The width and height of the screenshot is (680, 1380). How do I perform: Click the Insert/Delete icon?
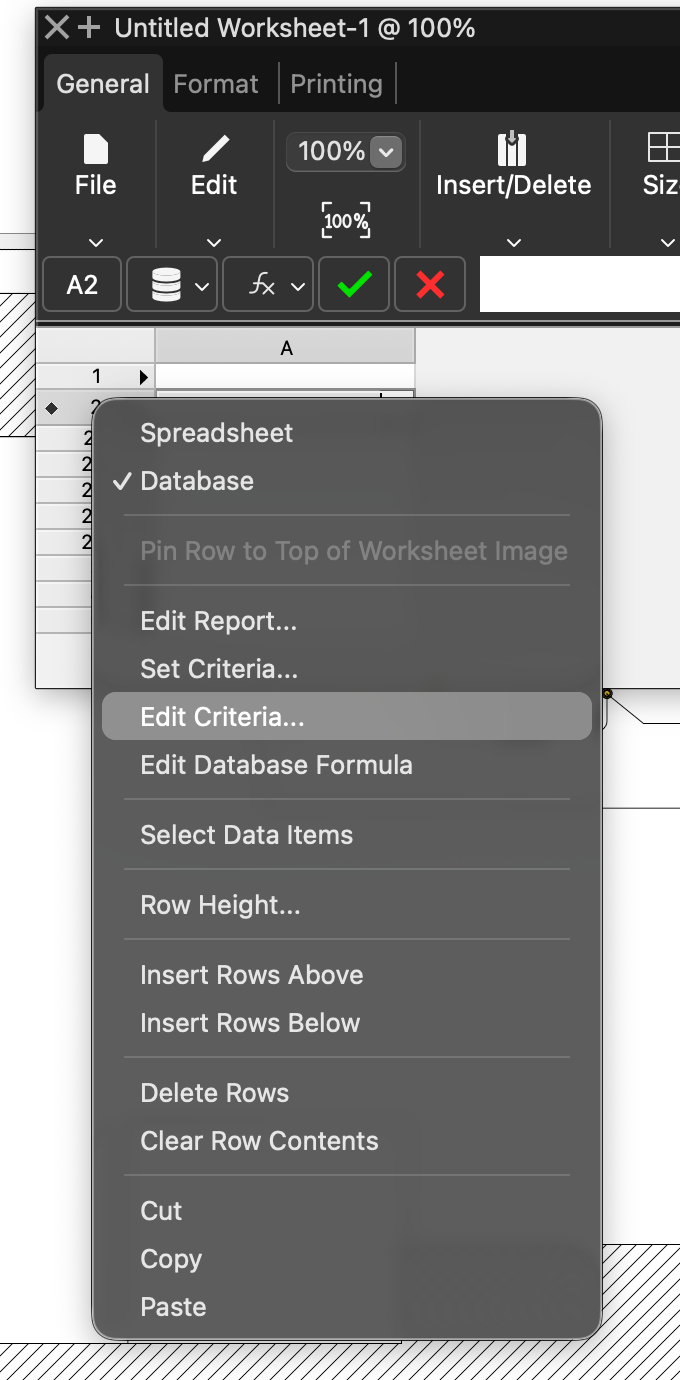tap(512, 150)
